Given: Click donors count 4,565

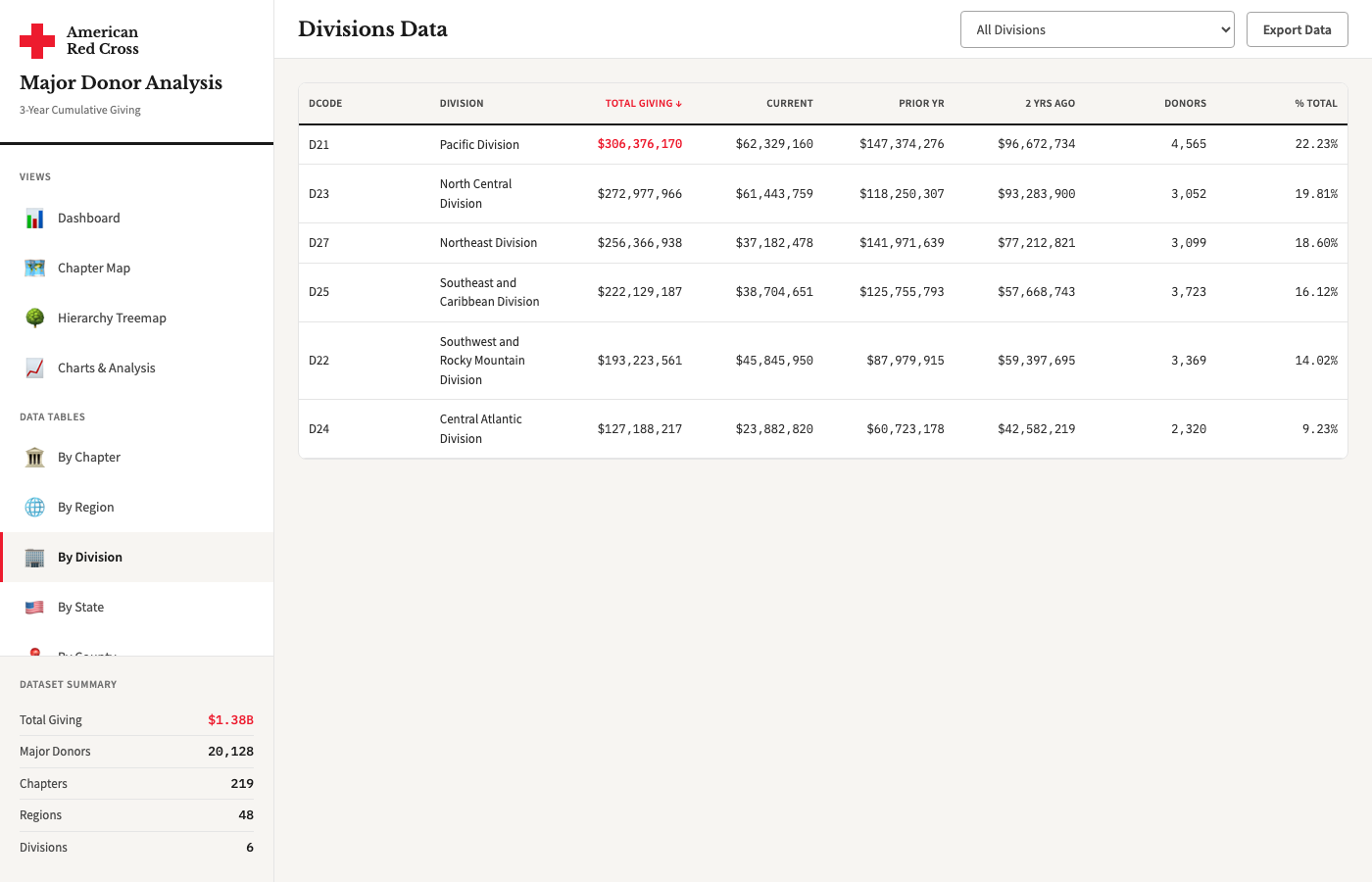Looking at the screenshot, I should coord(1189,144).
